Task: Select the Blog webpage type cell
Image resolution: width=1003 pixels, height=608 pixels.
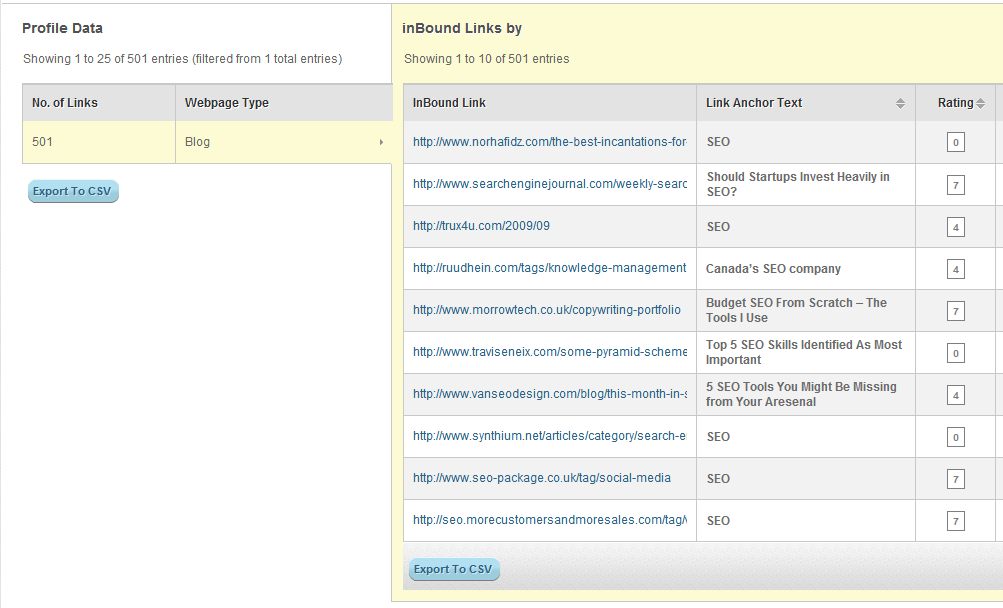Action: tap(284, 142)
